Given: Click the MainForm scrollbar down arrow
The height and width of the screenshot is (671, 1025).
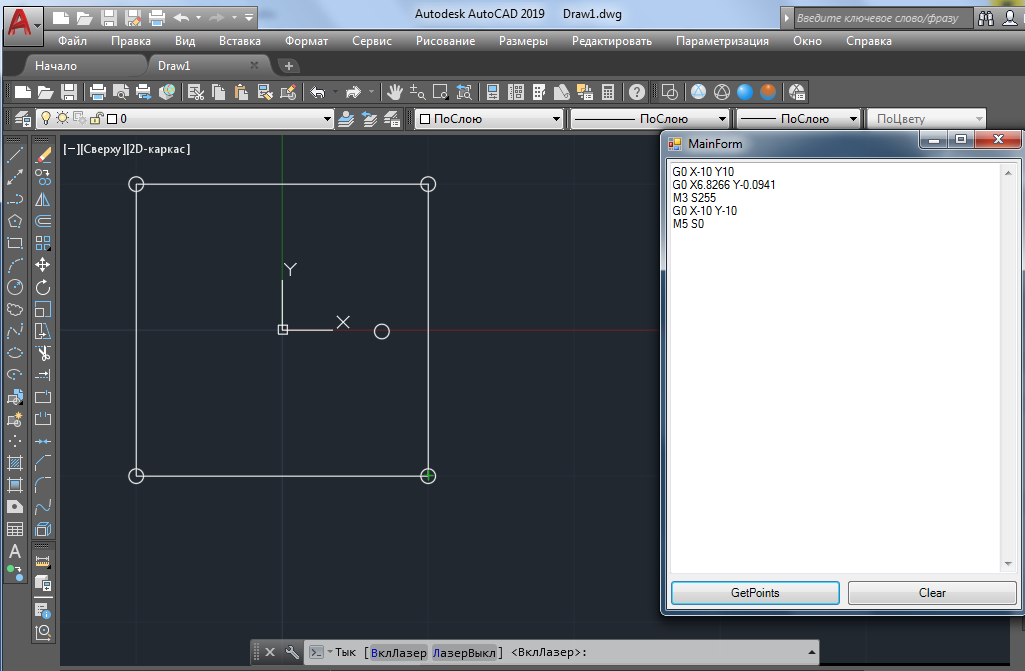Looking at the screenshot, I should (x=1008, y=564).
